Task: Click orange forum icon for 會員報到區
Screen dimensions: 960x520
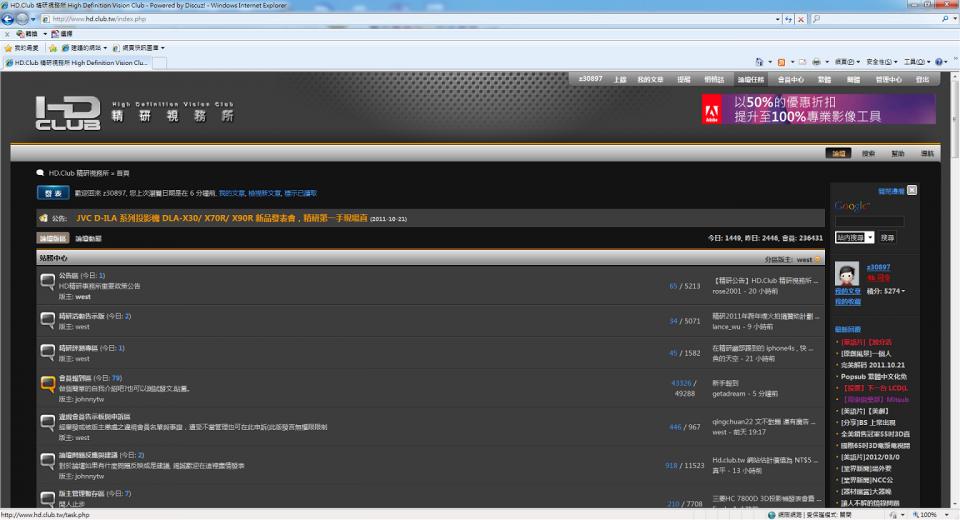Action: [47, 384]
